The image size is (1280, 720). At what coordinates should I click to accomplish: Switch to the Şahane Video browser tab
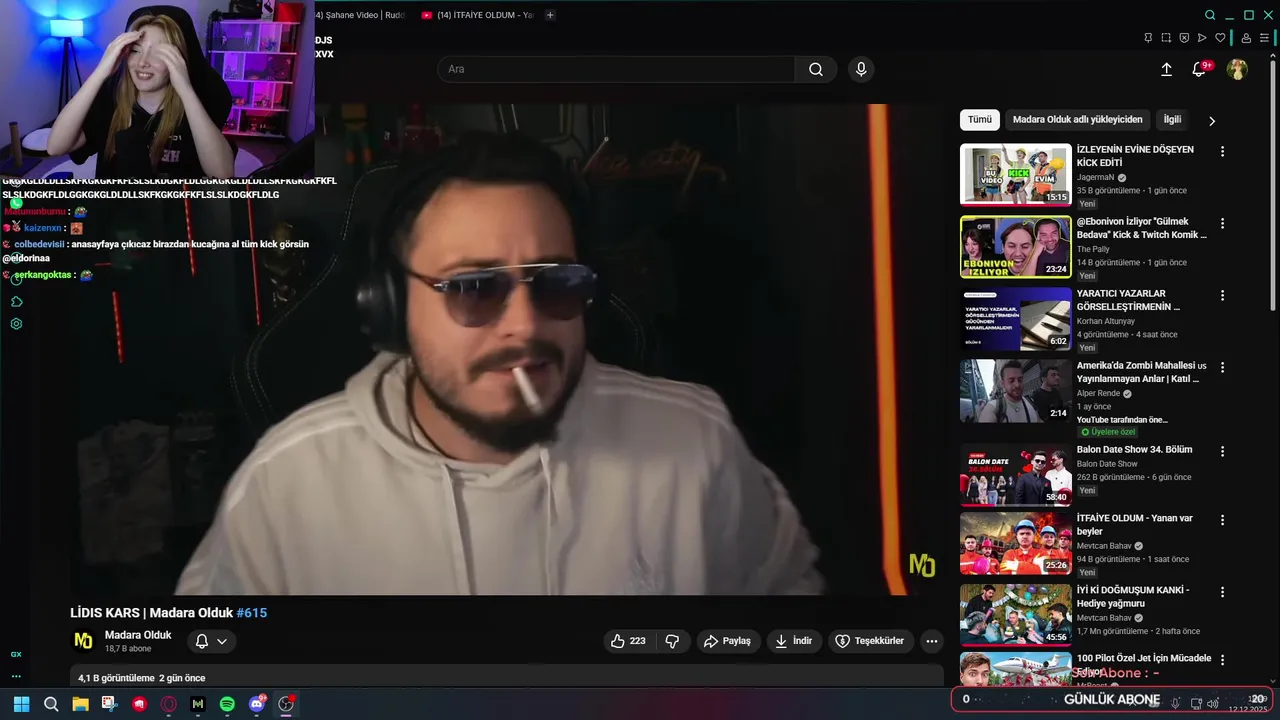(x=358, y=15)
